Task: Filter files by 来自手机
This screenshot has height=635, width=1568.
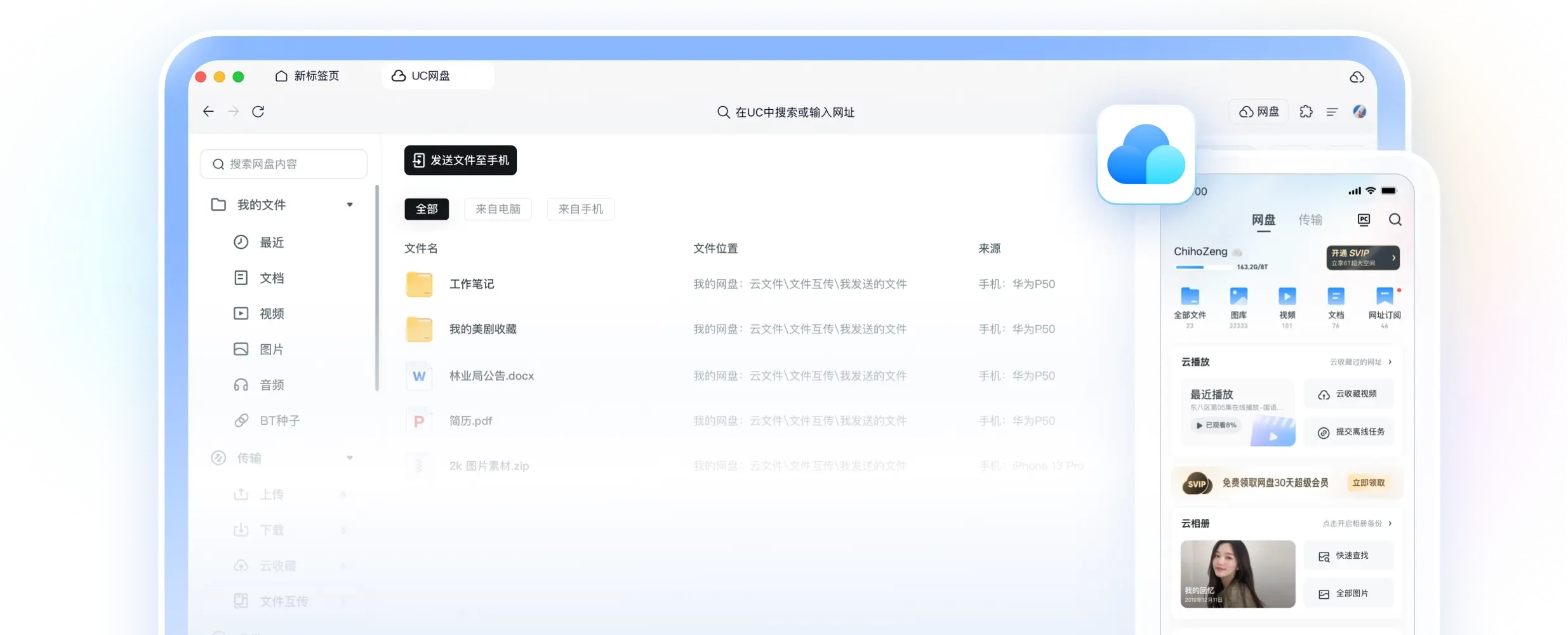Action: [x=580, y=209]
